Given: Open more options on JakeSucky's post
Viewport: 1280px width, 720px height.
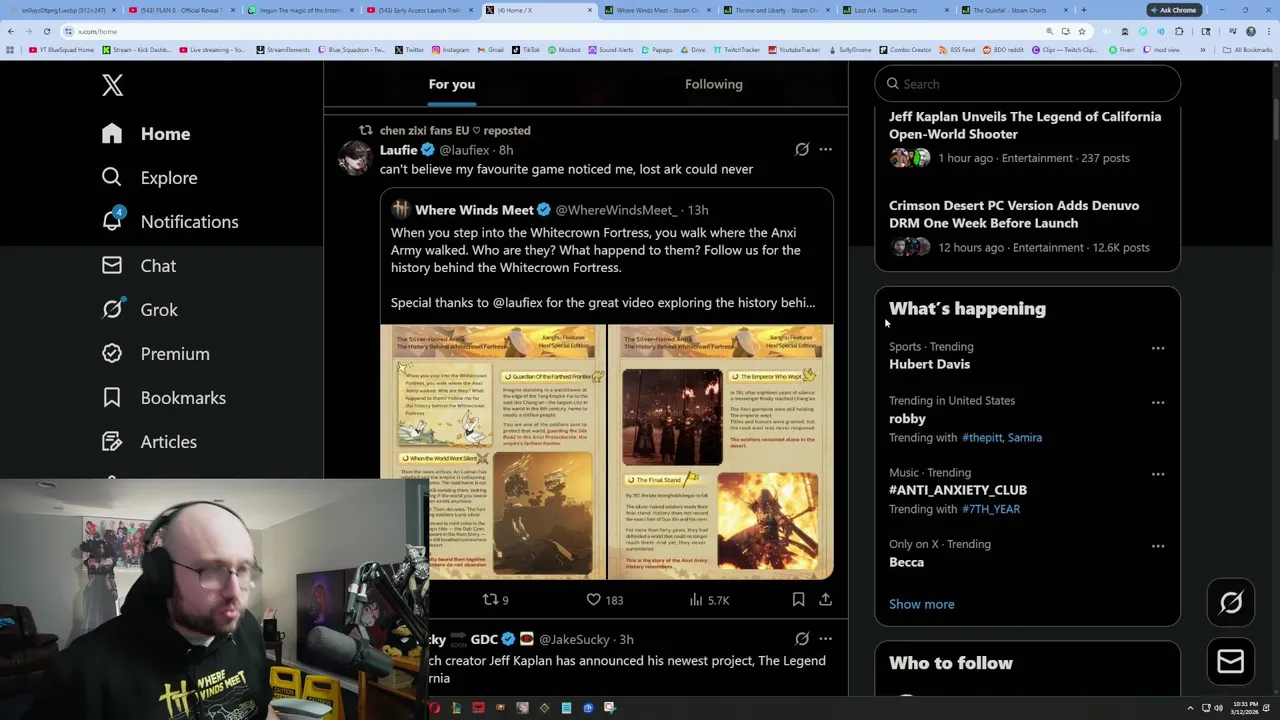Looking at the screenshot, I should click(x=825, y=639).
